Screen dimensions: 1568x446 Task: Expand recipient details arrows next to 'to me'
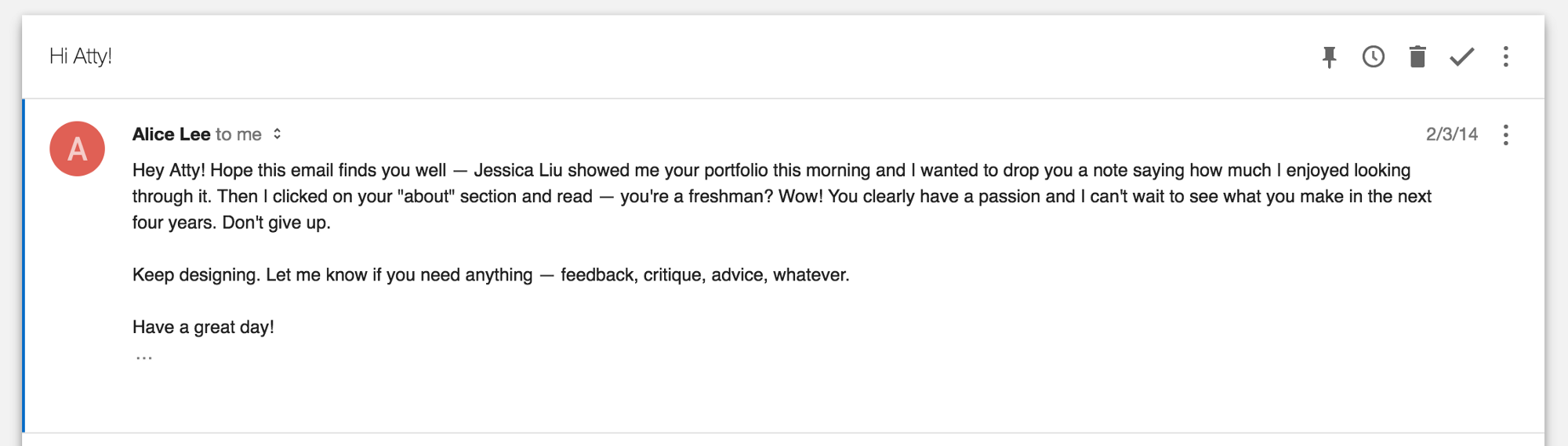(x=277, y=134)
